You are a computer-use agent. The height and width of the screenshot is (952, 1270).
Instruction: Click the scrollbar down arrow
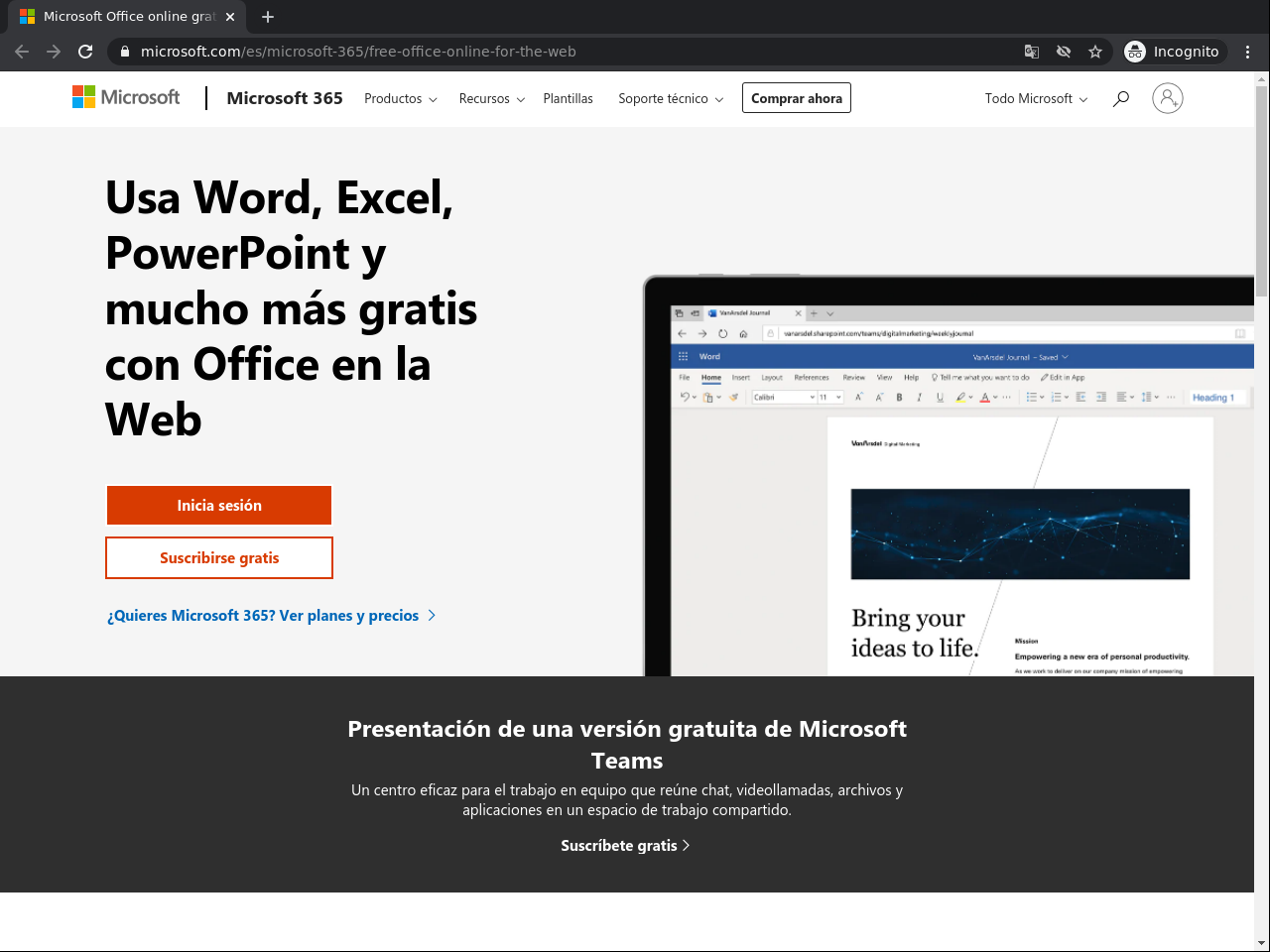pos(1262,943)
